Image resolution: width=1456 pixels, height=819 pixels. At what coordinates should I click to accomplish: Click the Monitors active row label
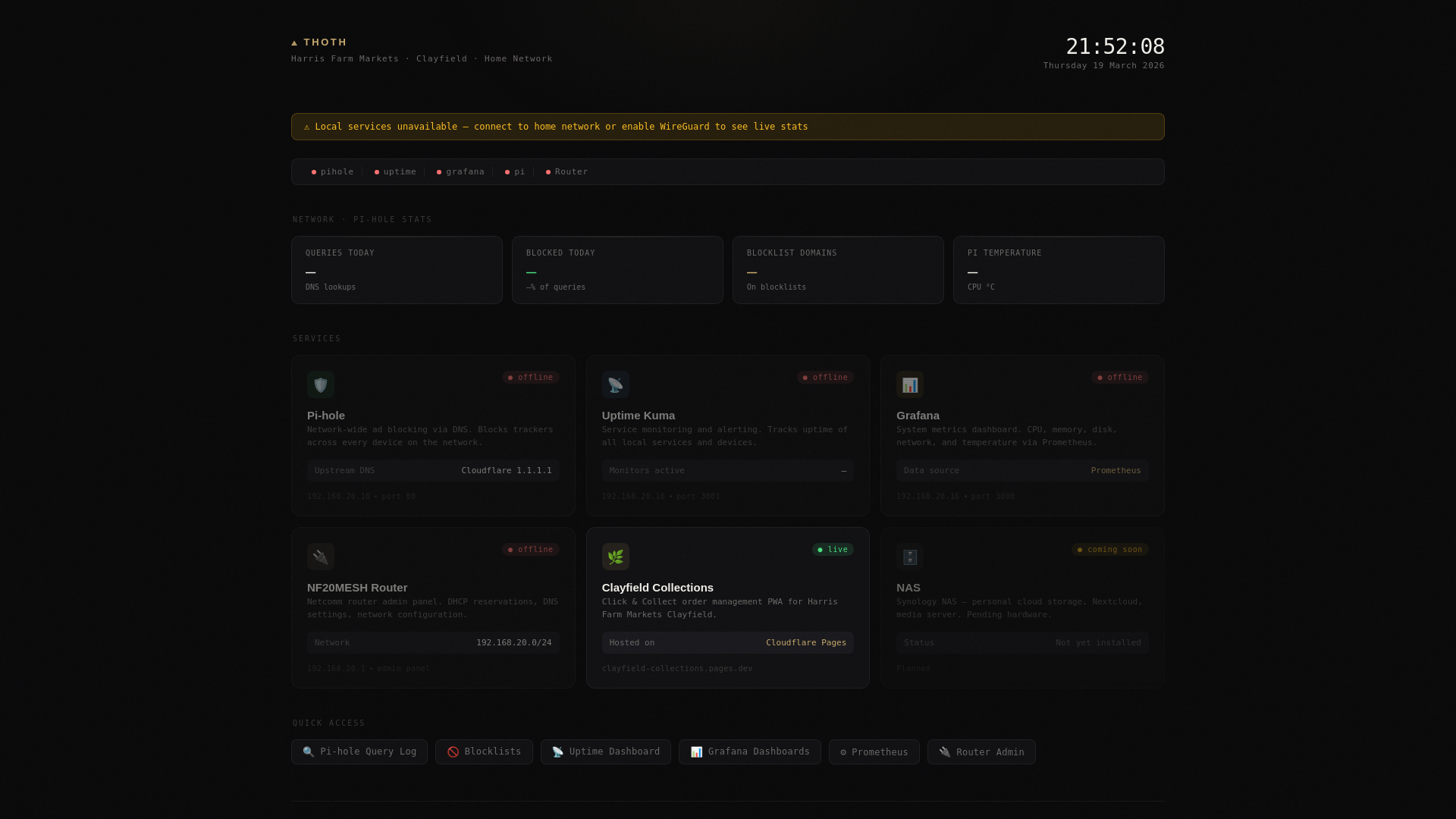coord(647,471)
